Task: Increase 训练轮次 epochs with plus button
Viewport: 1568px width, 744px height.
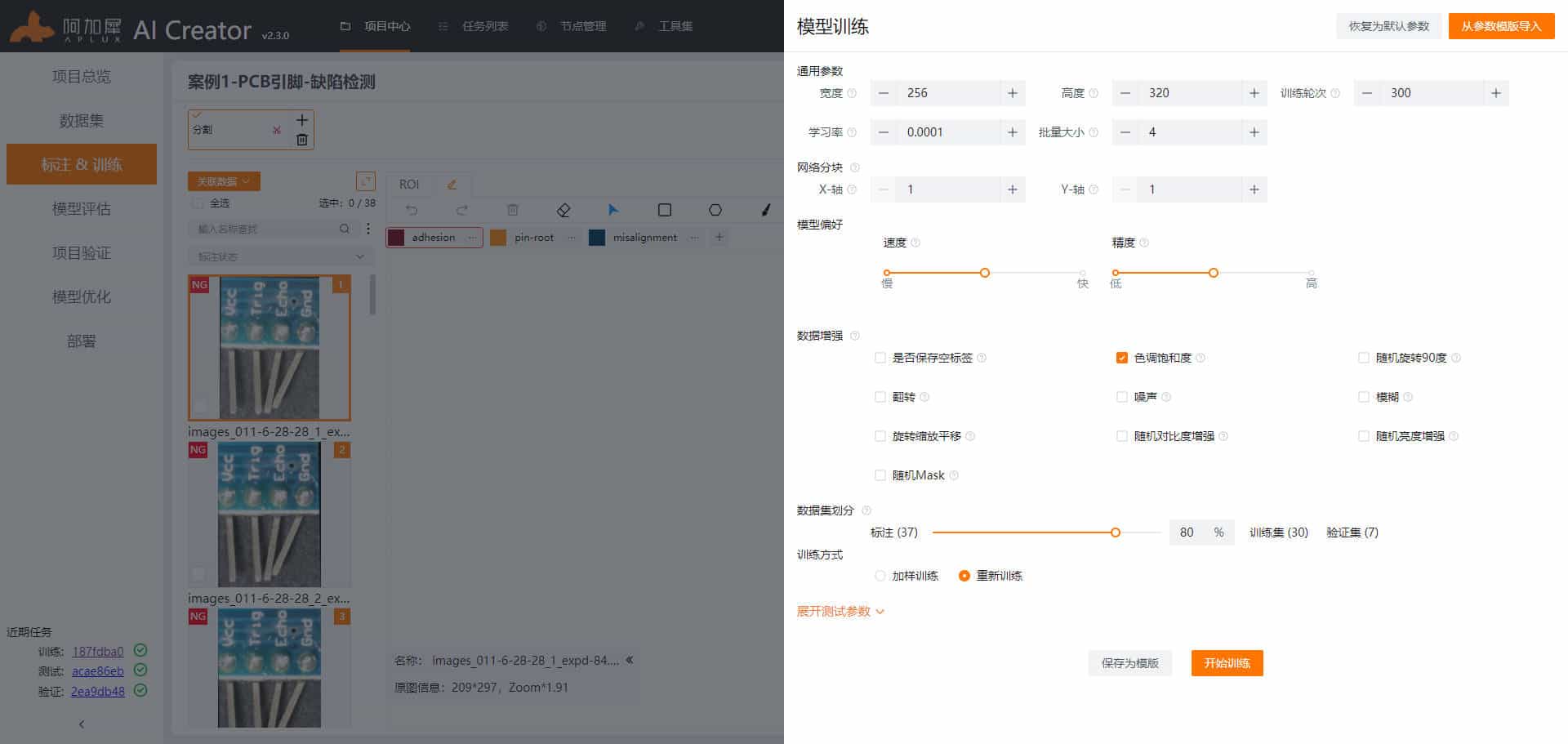Action: (x=1495, y=93)
